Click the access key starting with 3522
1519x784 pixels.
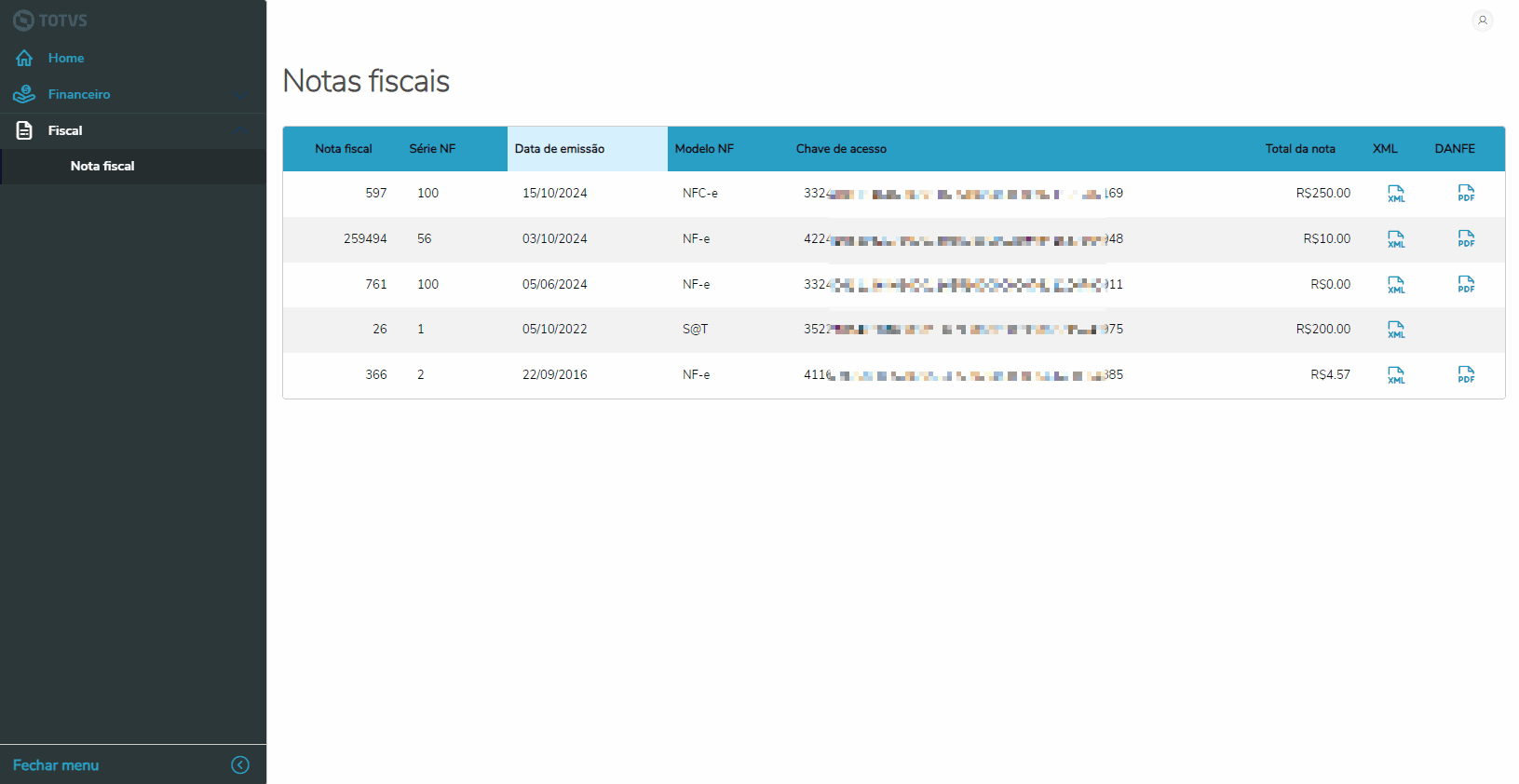pyautogui.click(x=964, y=330)
